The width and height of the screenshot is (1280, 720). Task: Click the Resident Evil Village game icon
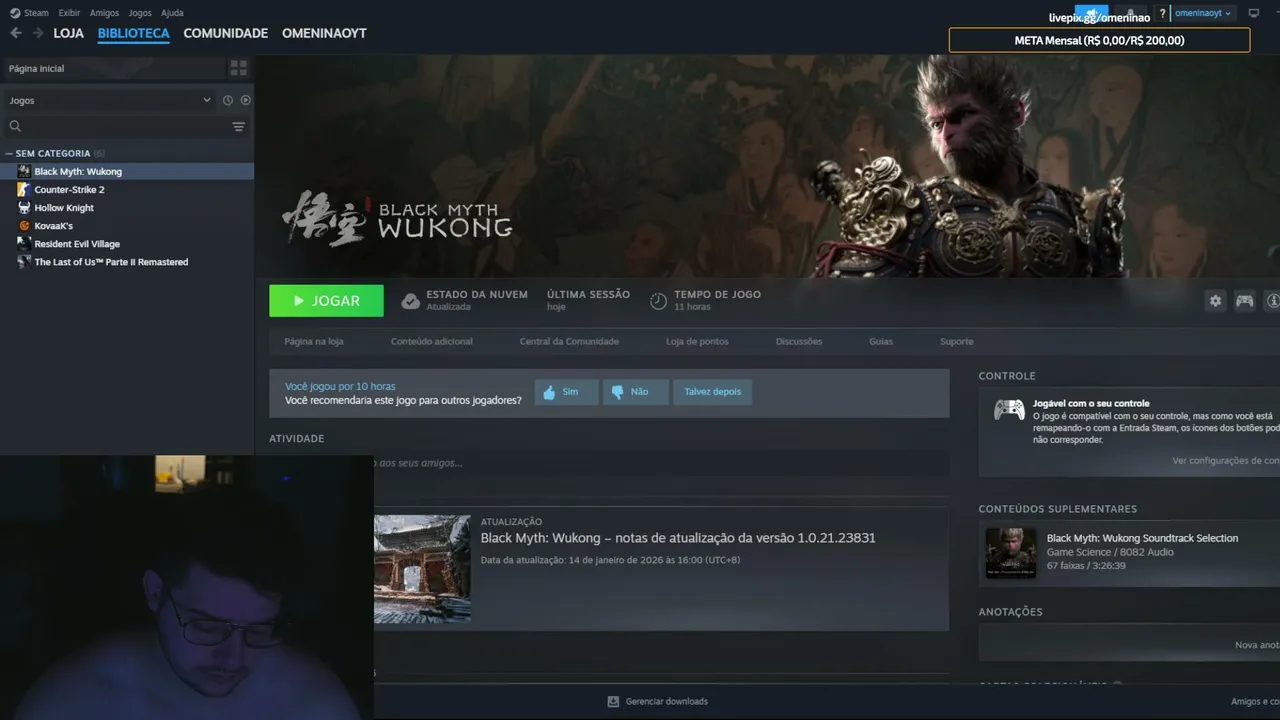click(x=24, y=243)
